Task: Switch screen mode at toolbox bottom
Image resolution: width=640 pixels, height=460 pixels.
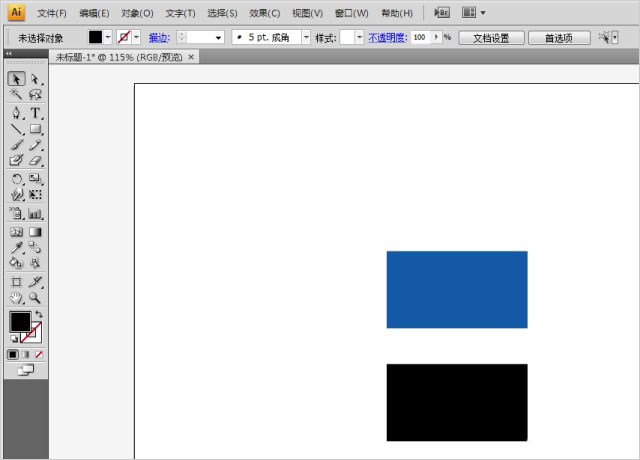Action: [x=25, y=370]
